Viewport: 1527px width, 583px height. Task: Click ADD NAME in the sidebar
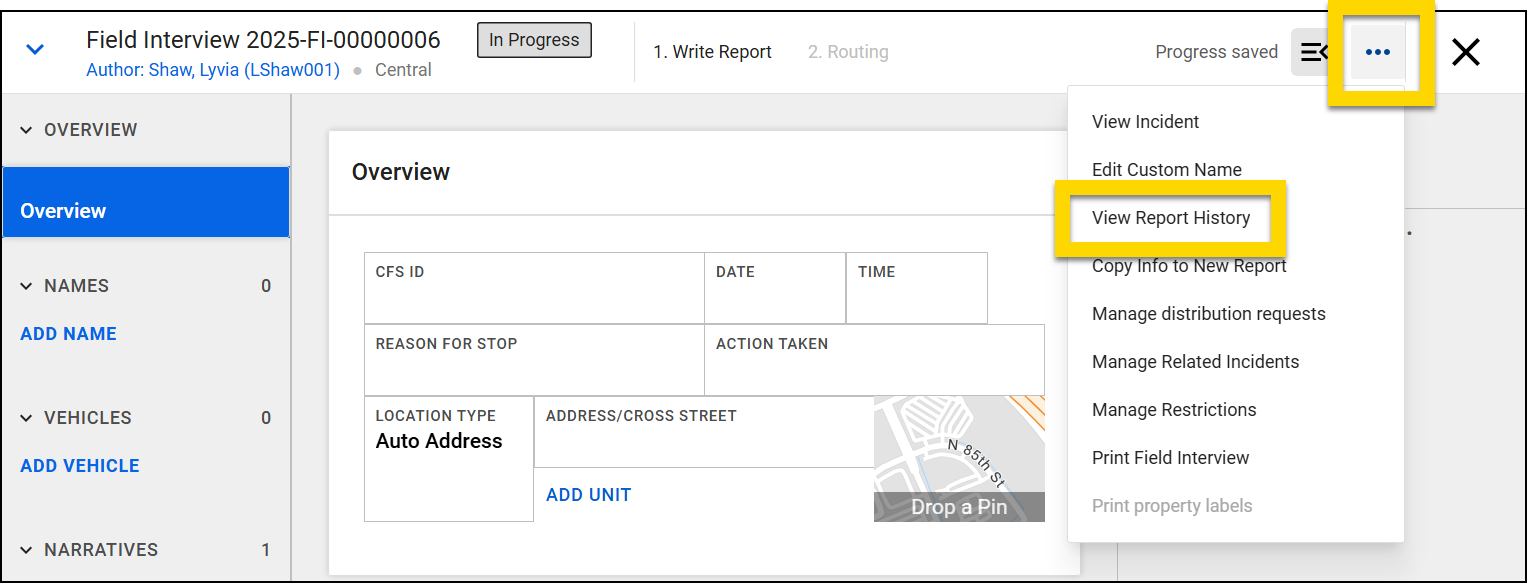[x=68, y=333]
